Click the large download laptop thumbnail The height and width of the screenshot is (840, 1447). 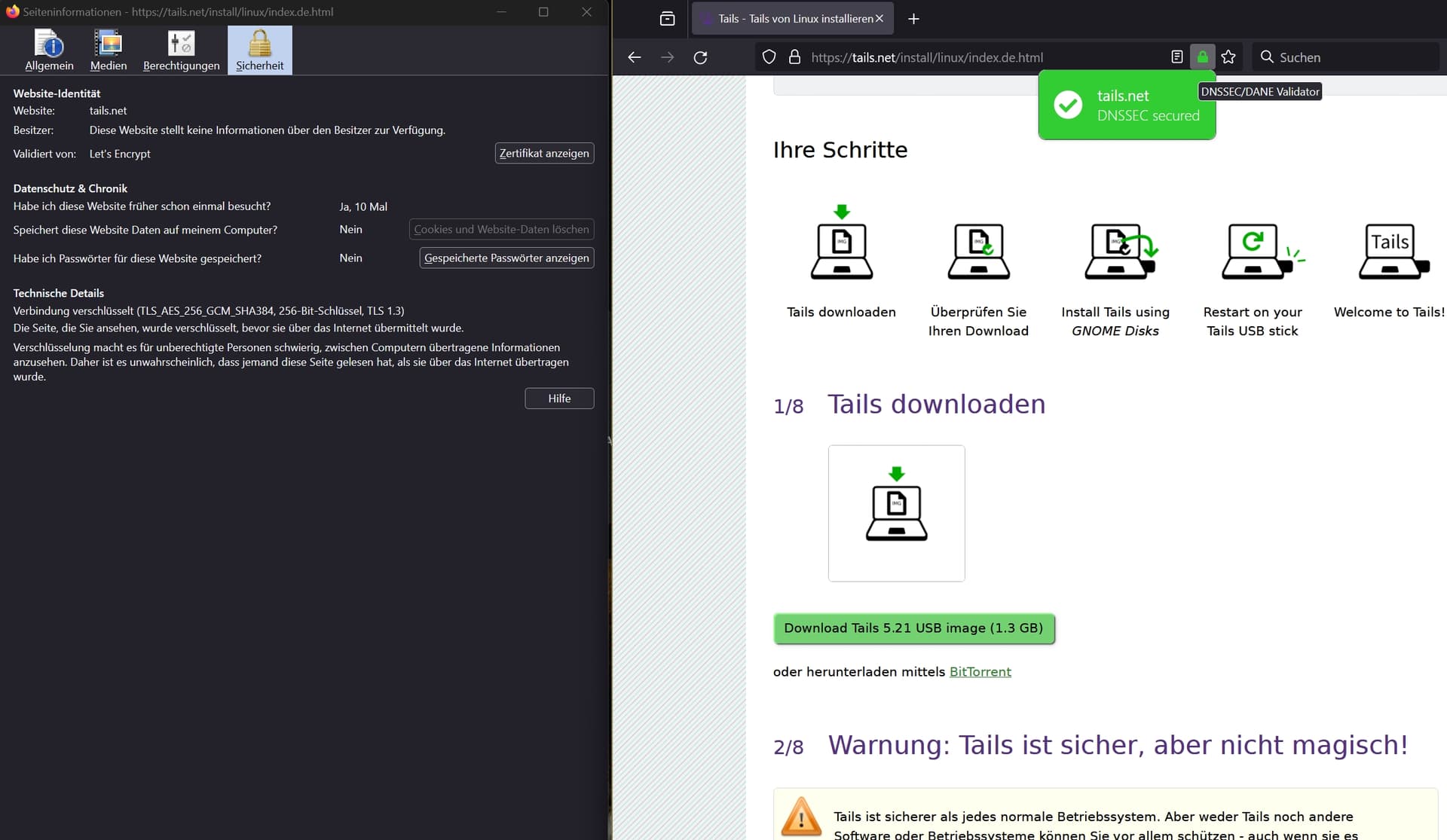coord(896,513)
